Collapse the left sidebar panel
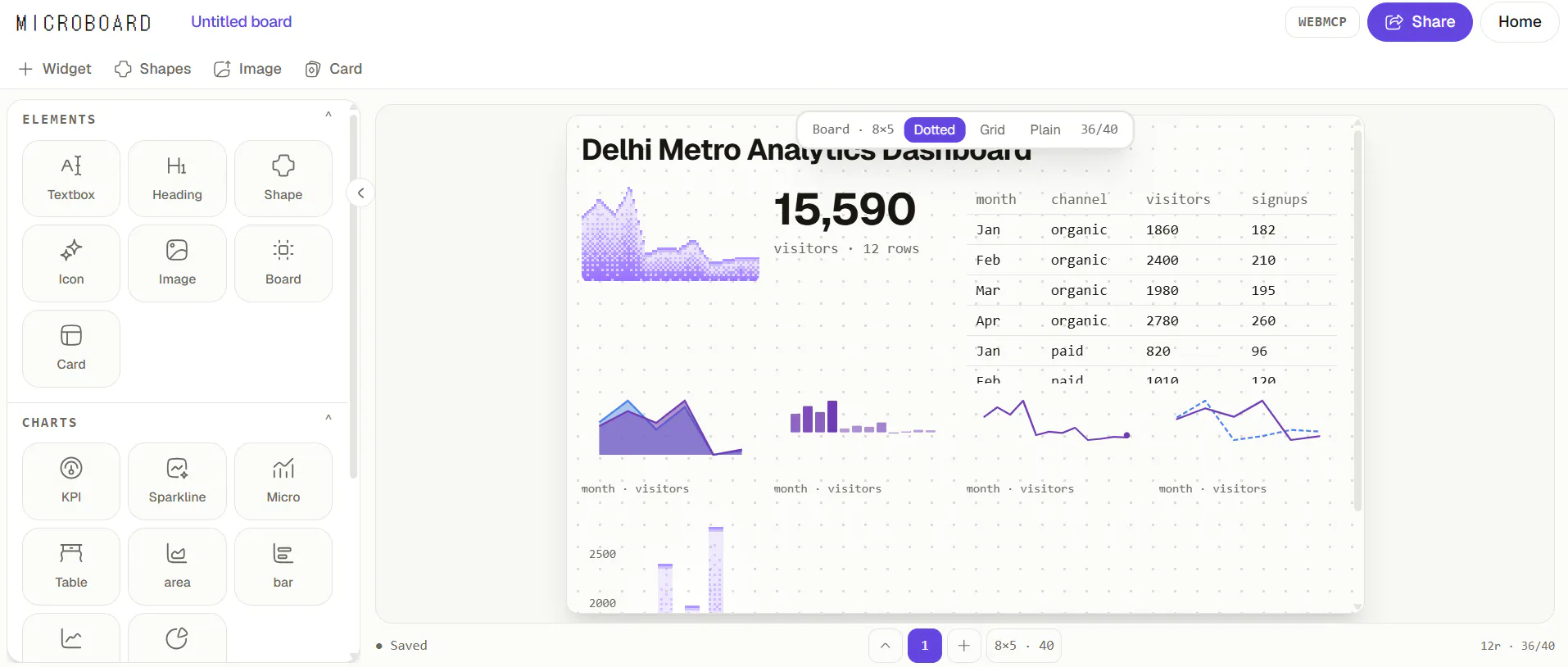This screenshot has width=1568, height=667. pyautogui.click(x=360, y=193)
